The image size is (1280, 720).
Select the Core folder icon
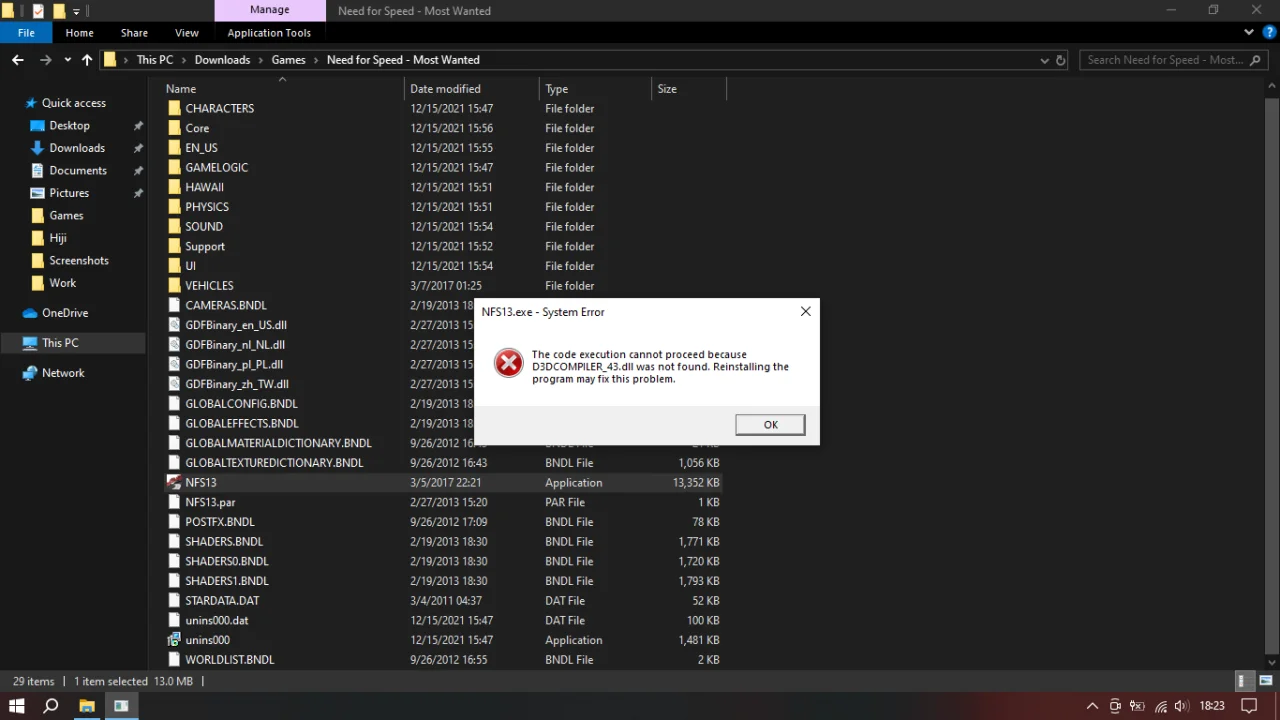click(x=174, y=128)
